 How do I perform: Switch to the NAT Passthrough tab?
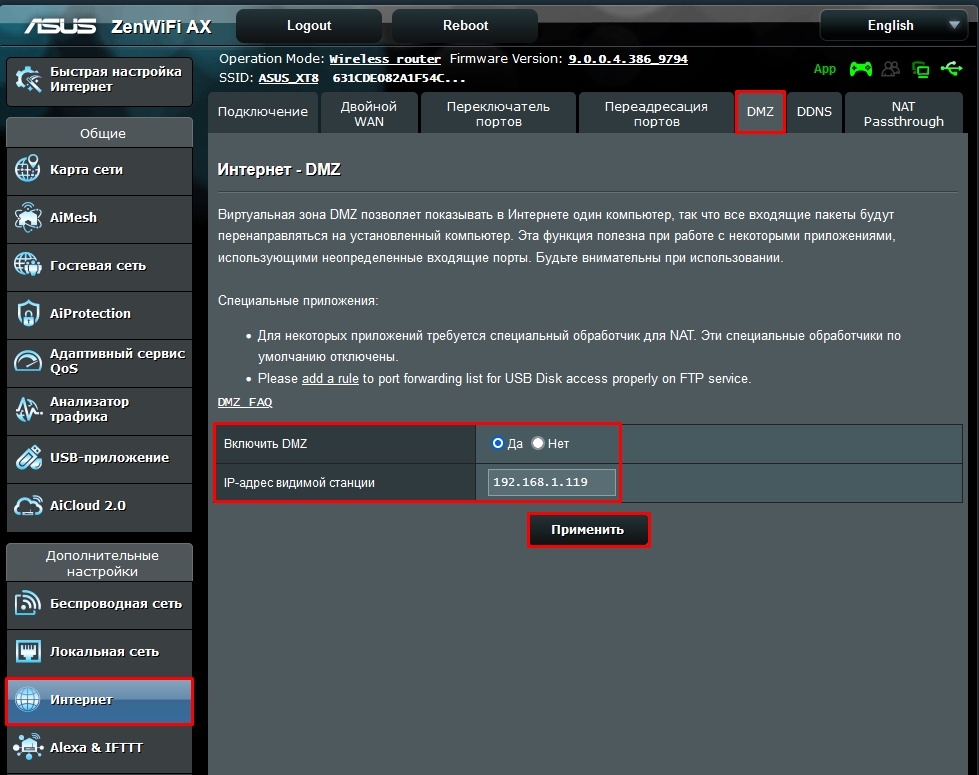[903, 114]
